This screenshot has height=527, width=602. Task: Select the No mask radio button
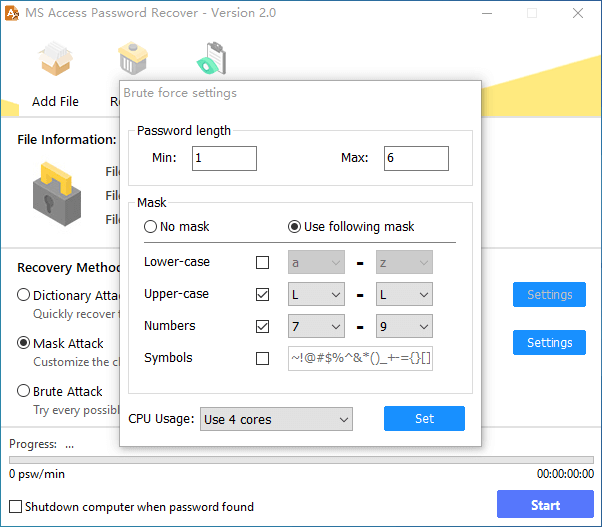pyautogui.click(x=150, y=226)
